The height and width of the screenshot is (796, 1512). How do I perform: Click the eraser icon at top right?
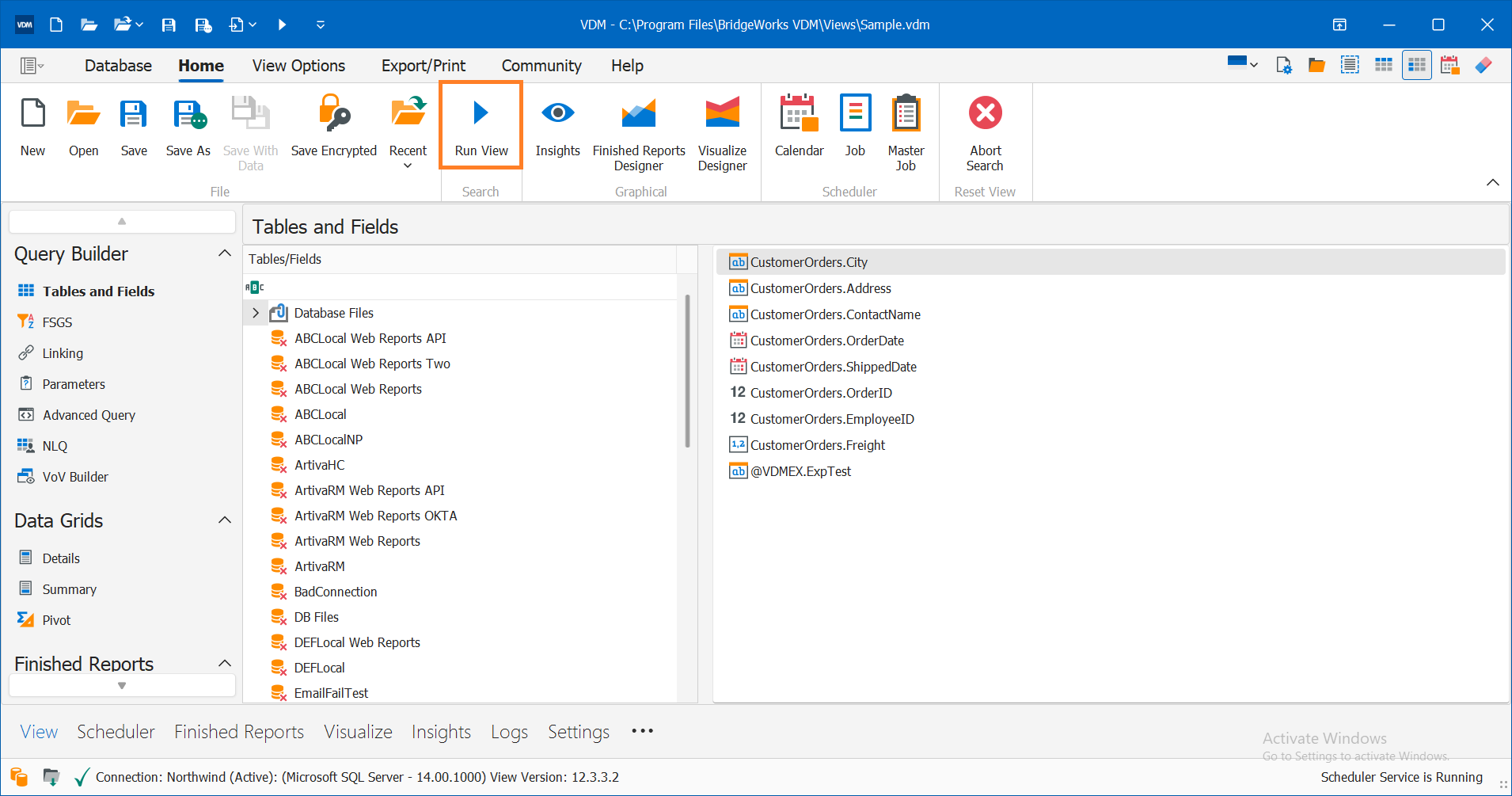tap(1484, 65)
